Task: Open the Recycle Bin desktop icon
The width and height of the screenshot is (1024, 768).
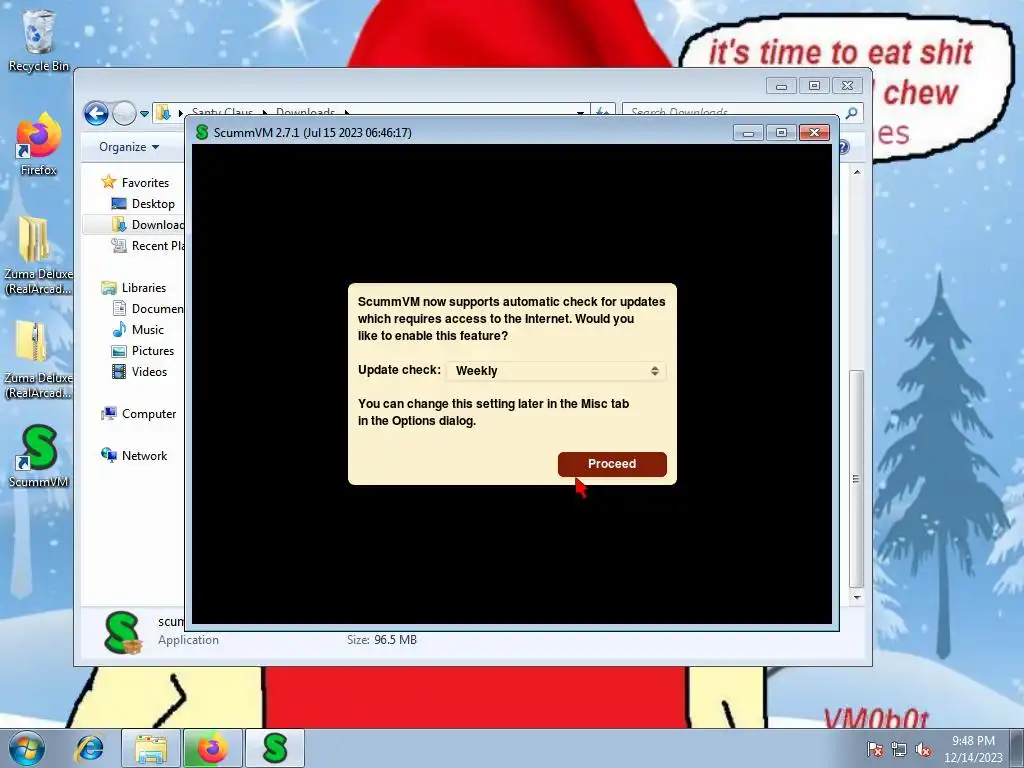Action: click(x=39, y=40)
